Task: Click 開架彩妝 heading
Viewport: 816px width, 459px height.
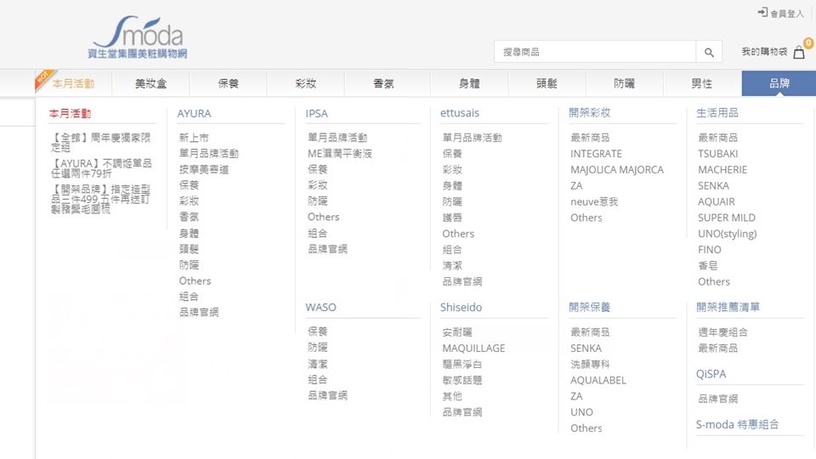Action: click(x=589, y=112)
